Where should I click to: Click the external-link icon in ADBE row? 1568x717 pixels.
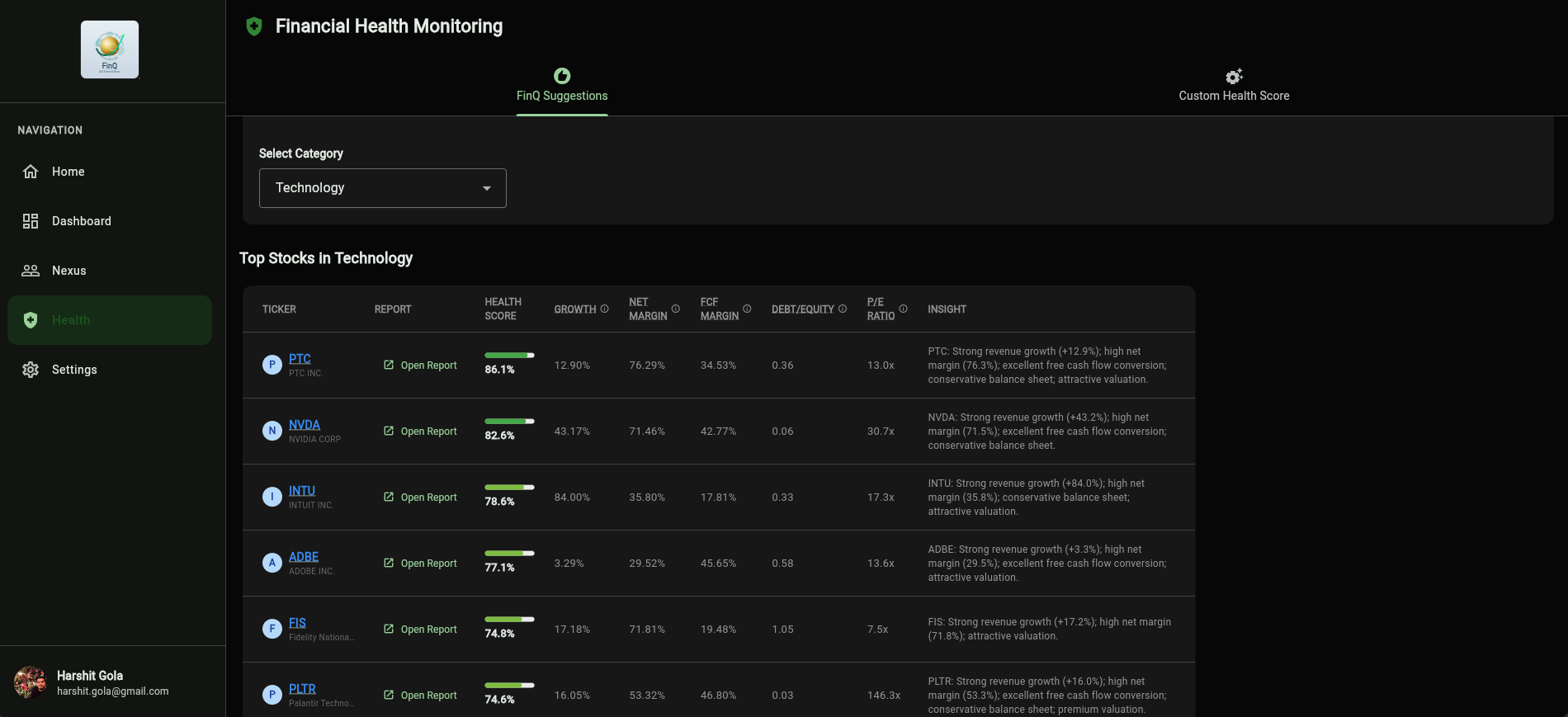click(389, 563)
